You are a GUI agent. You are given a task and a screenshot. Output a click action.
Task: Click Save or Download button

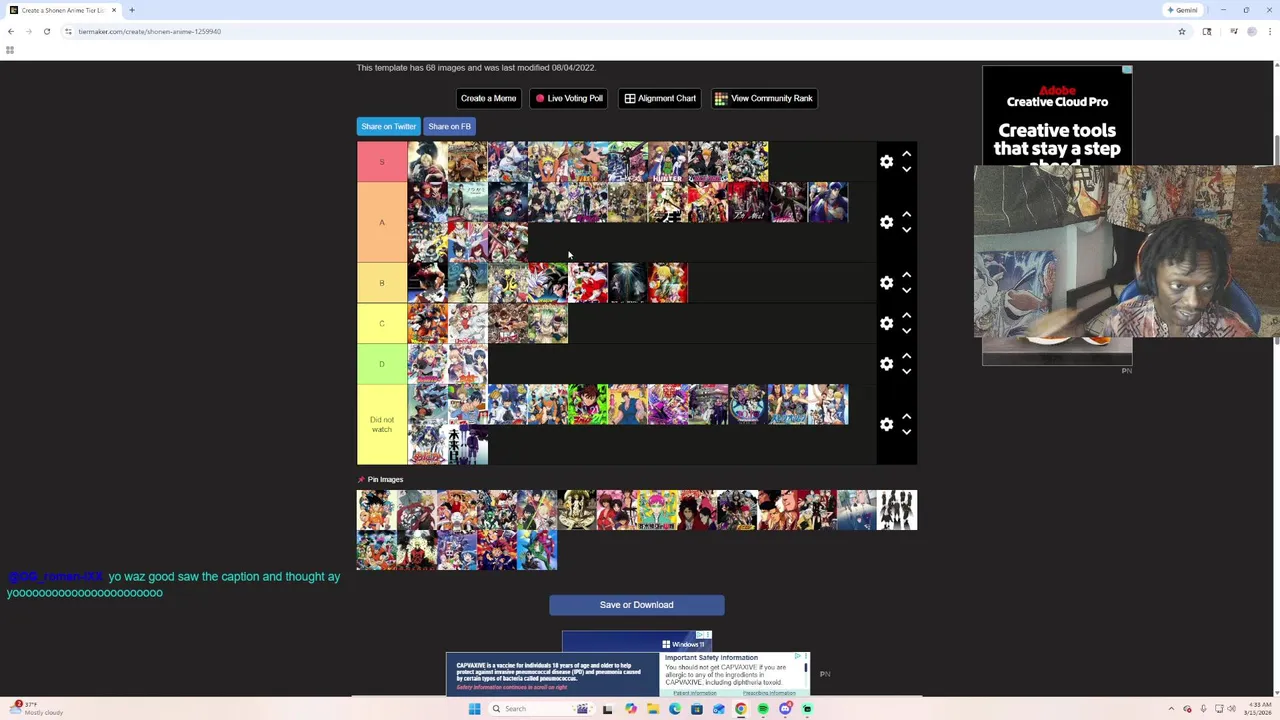[636, 605]
